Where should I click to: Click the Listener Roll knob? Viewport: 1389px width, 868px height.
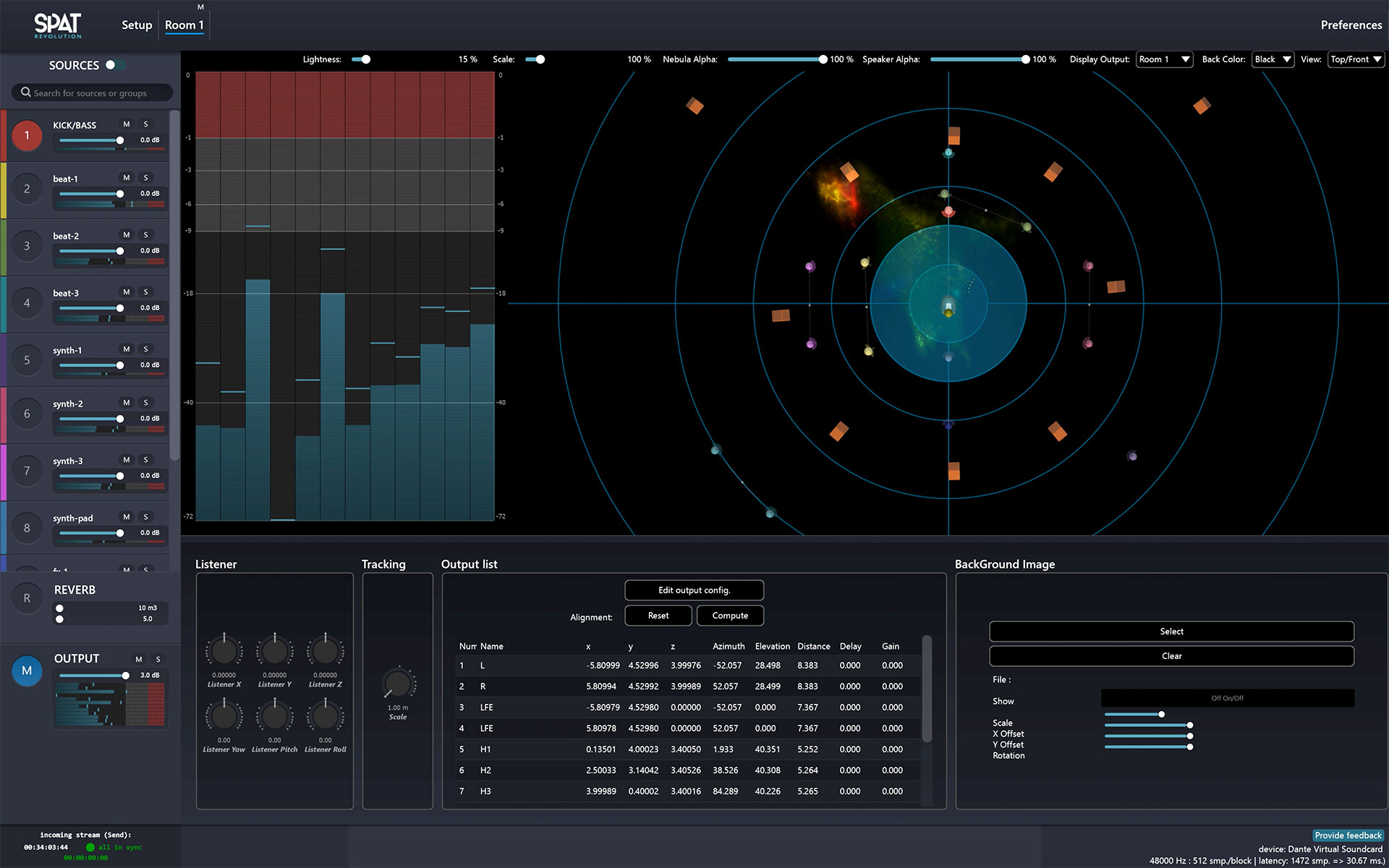pyautogui.click(x=326, y=716)
